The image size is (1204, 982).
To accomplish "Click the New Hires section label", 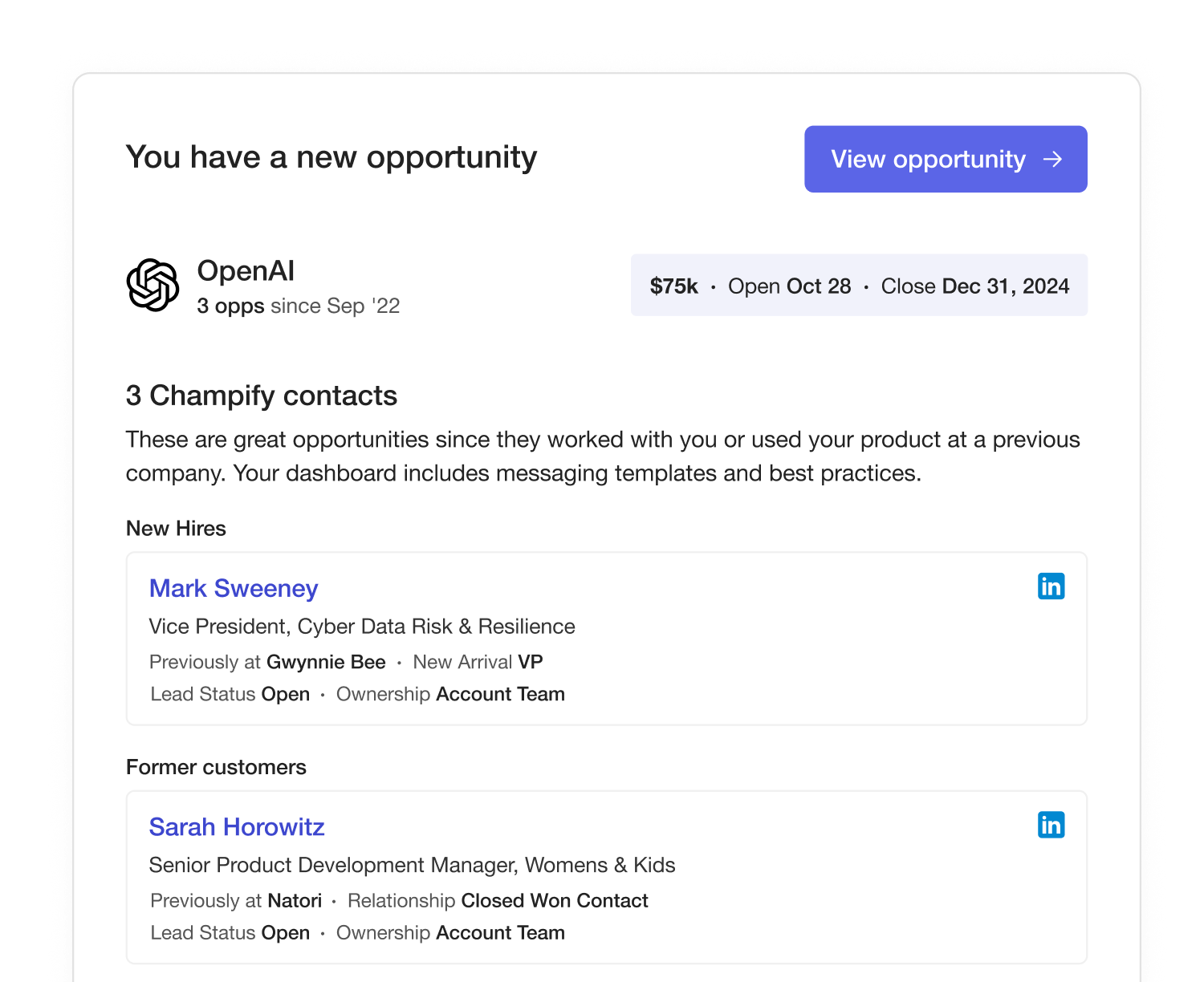I will [x=176, y=529].
